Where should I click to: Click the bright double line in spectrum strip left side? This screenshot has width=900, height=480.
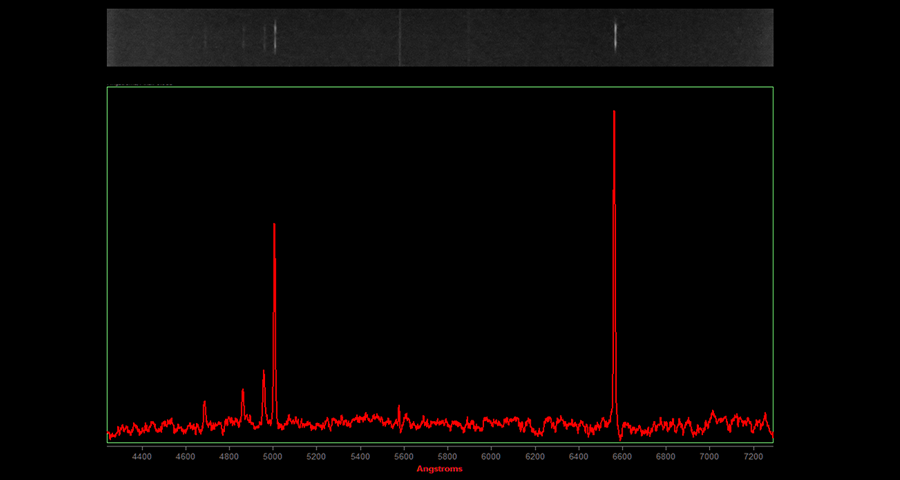coord(272,37)
